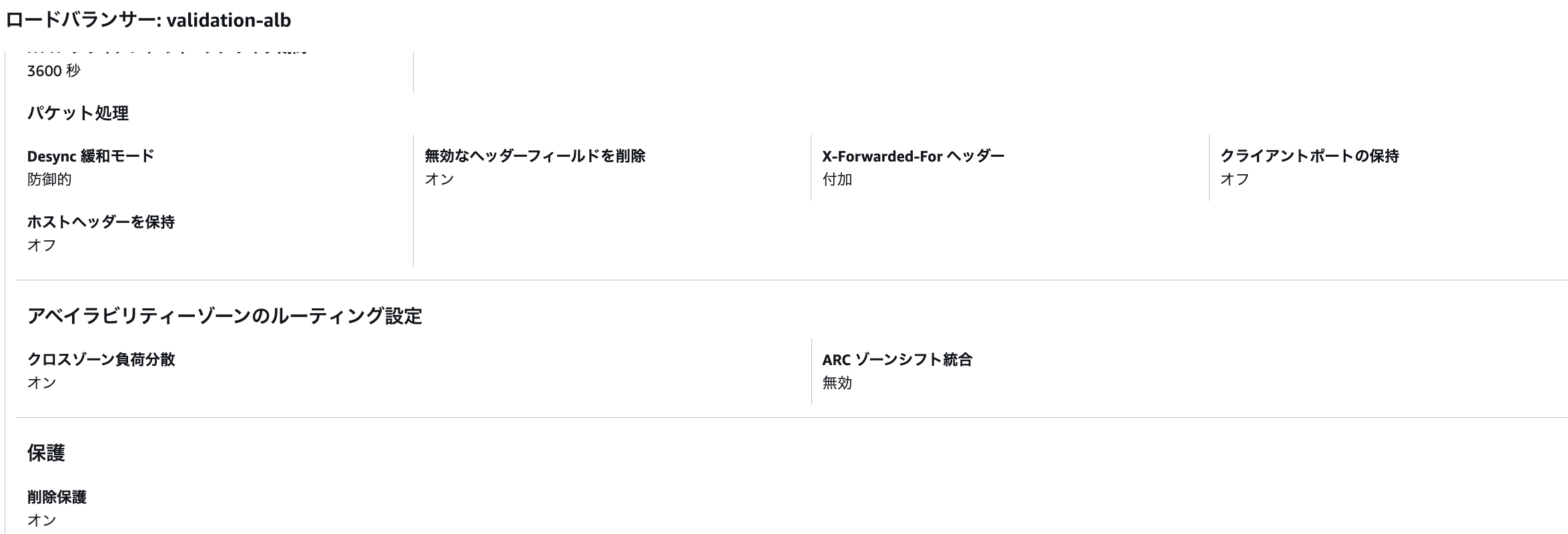Click the 削除保護 label
The width and height of the screenshot is (1568, 534).
57,497
